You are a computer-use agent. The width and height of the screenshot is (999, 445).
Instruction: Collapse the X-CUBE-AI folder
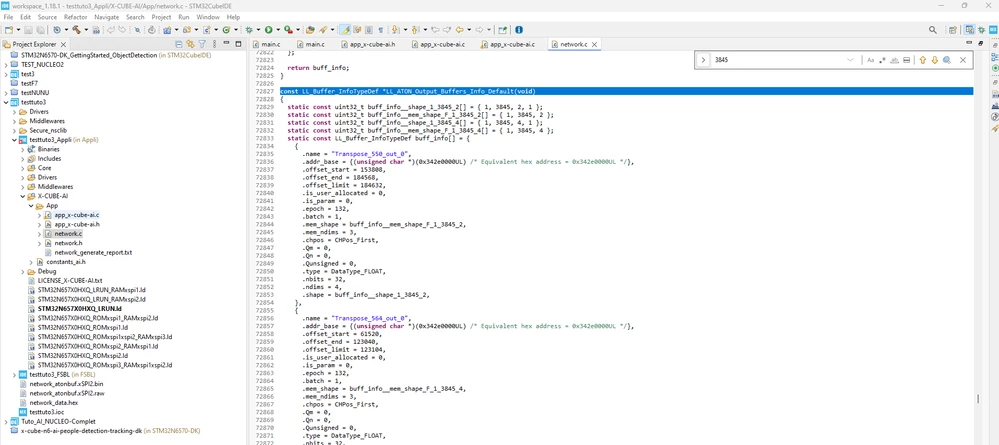tap(24, 196)
